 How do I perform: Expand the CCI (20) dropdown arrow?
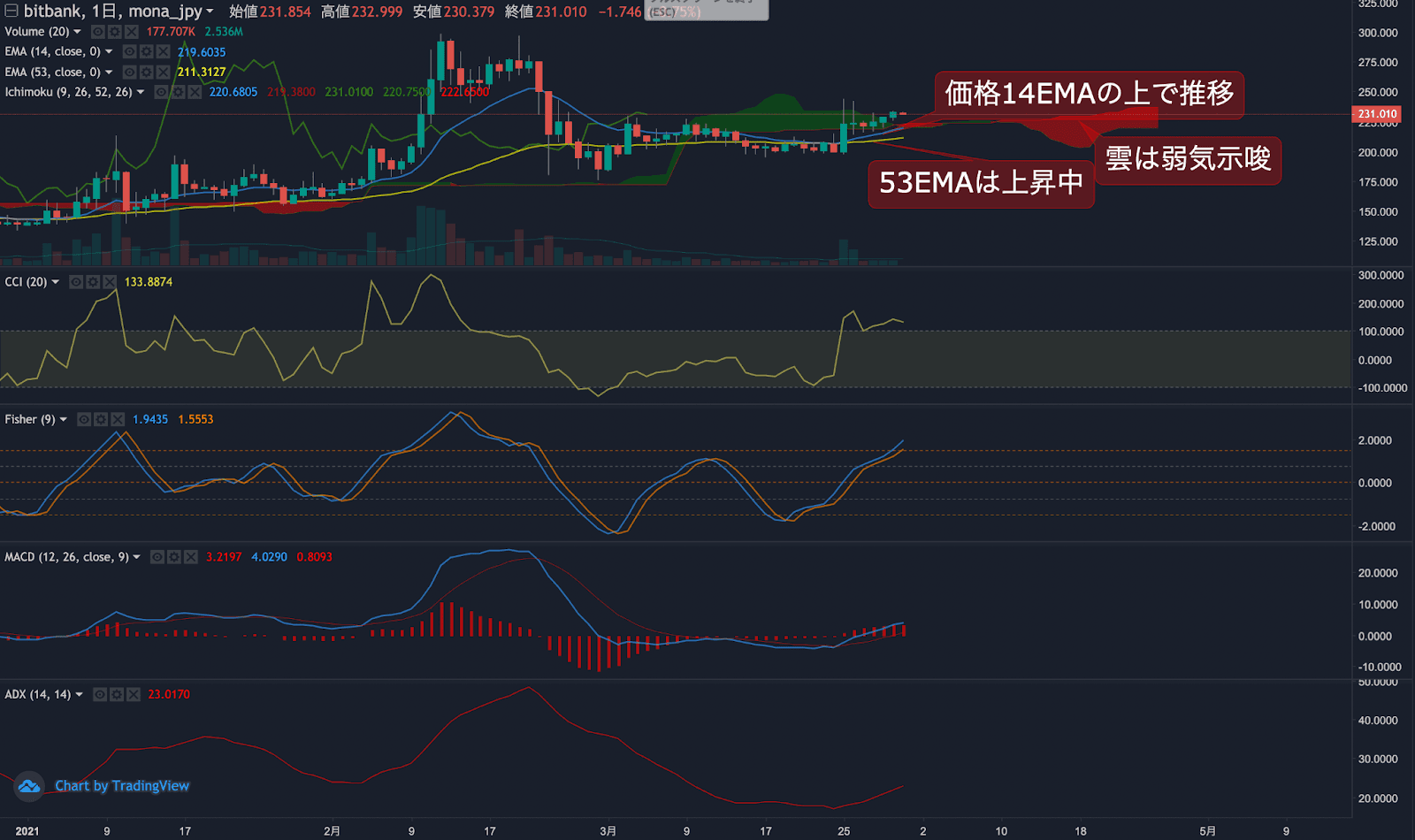pyautogui.click(x=55, y=282)
